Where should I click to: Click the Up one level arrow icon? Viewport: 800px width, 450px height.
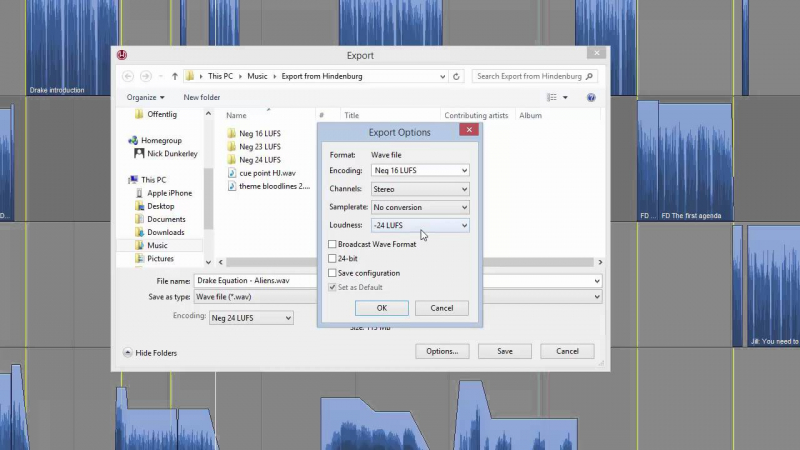click(174, 76)
